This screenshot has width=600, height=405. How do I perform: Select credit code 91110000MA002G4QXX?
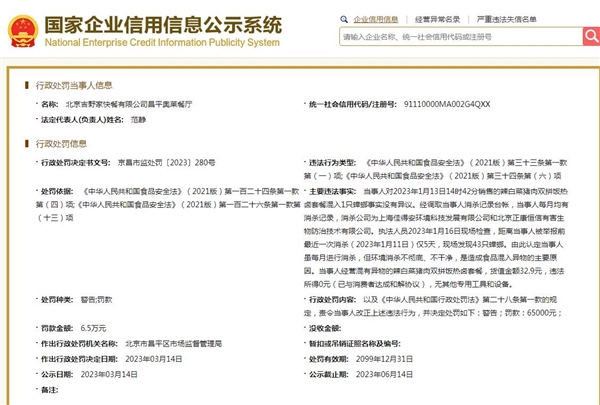[447, 104]
